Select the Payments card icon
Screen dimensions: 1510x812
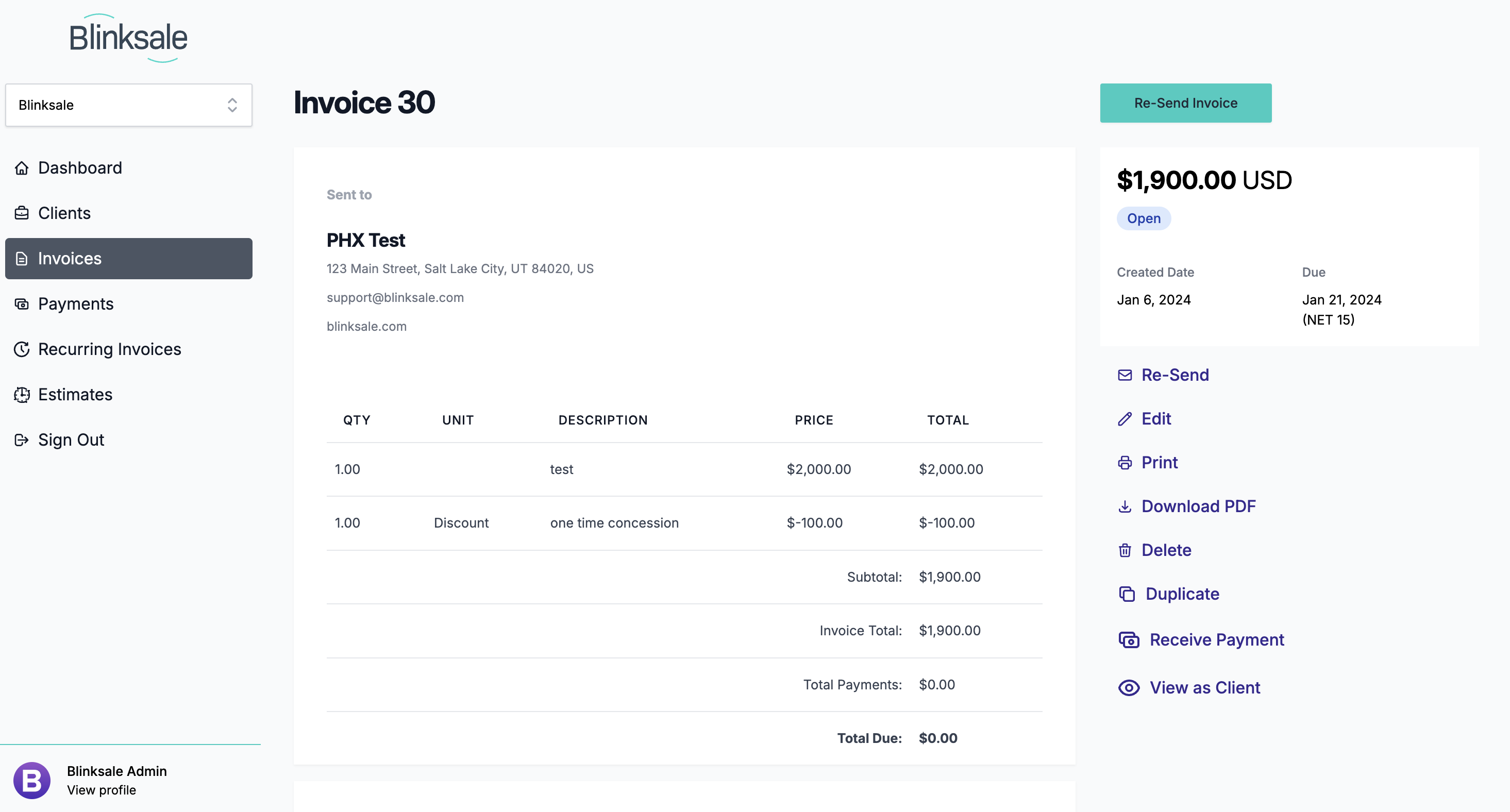pyautogui.click(x=22, y=303)
